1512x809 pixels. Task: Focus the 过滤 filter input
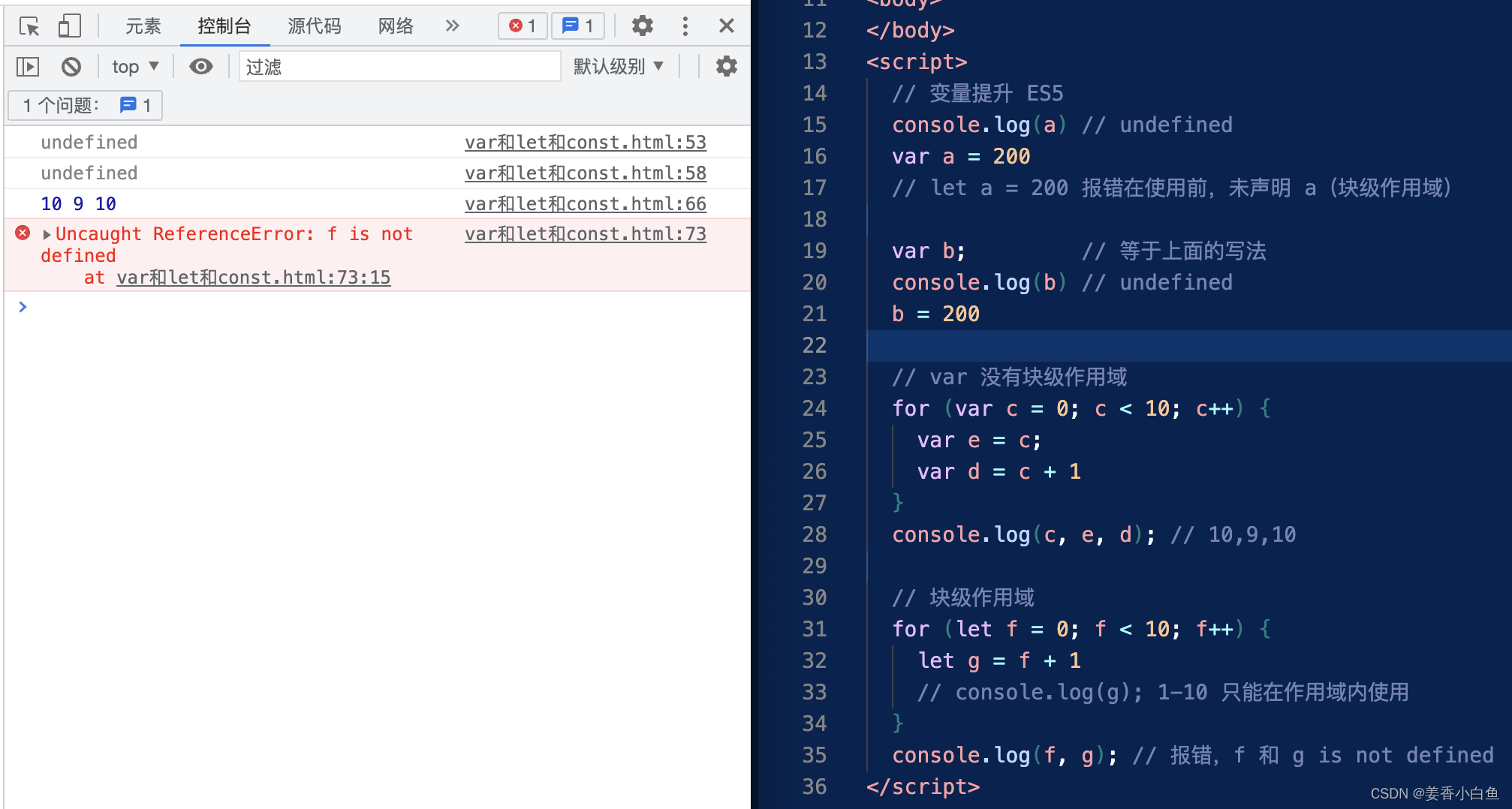pyautogui.click(x=399, y=67)
